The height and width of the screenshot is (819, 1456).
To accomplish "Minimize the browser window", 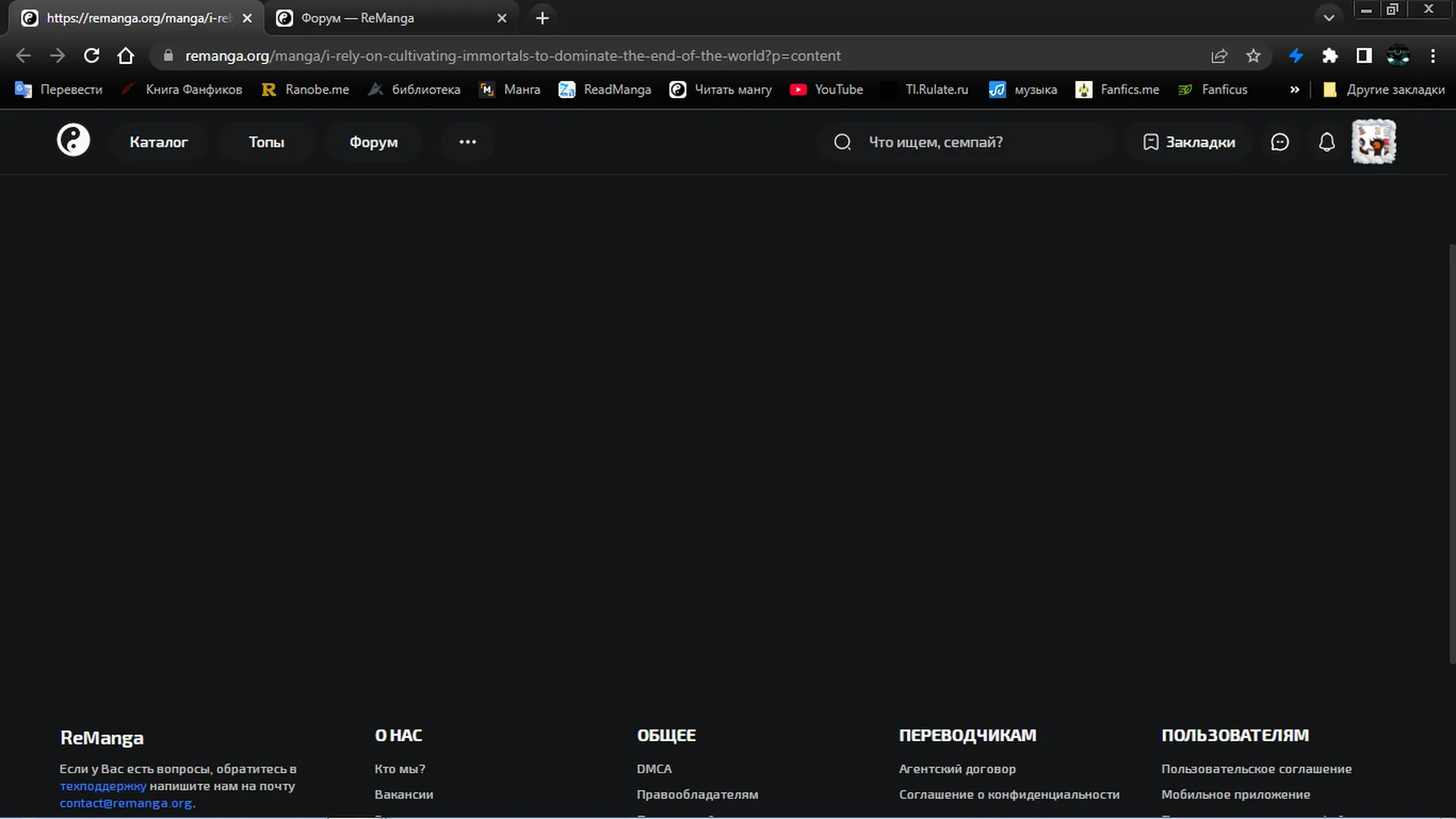I will (1366, 10).
